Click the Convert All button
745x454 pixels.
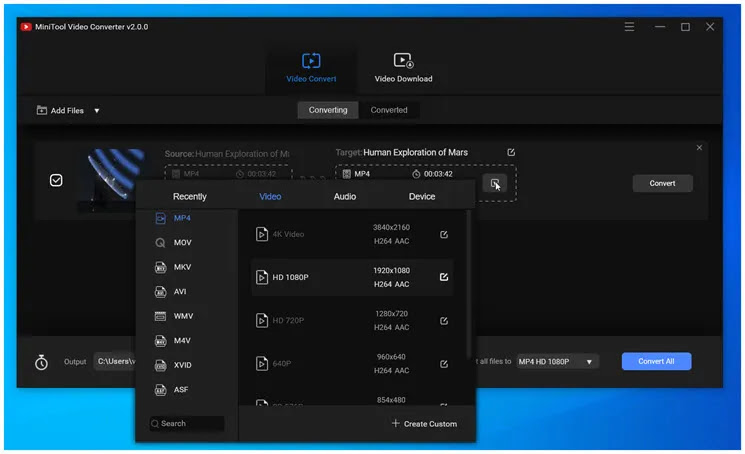pos(657,361)
